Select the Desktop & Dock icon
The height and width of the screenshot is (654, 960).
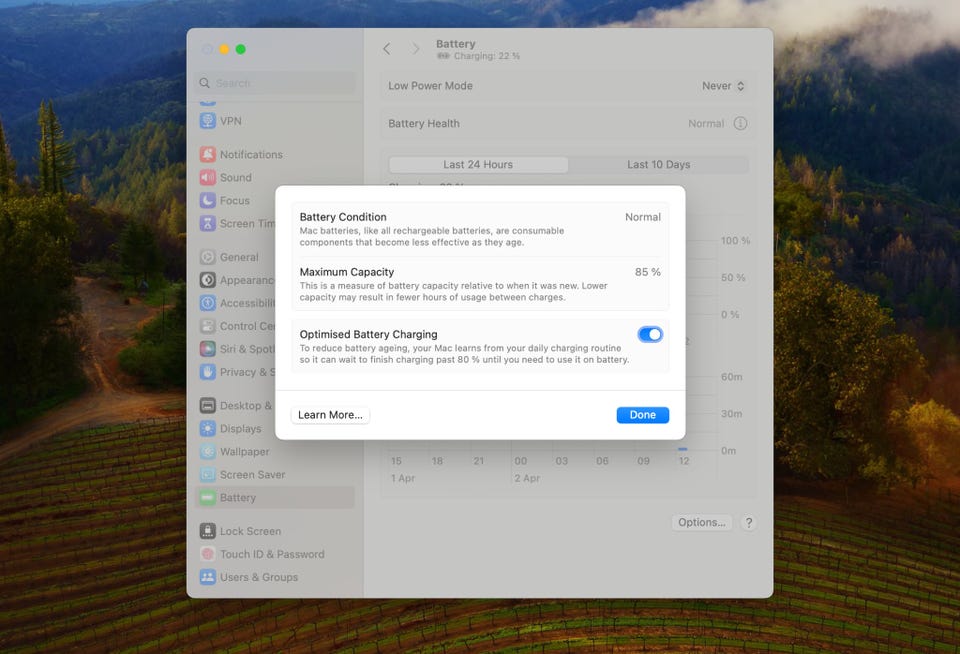click(208, 405)
